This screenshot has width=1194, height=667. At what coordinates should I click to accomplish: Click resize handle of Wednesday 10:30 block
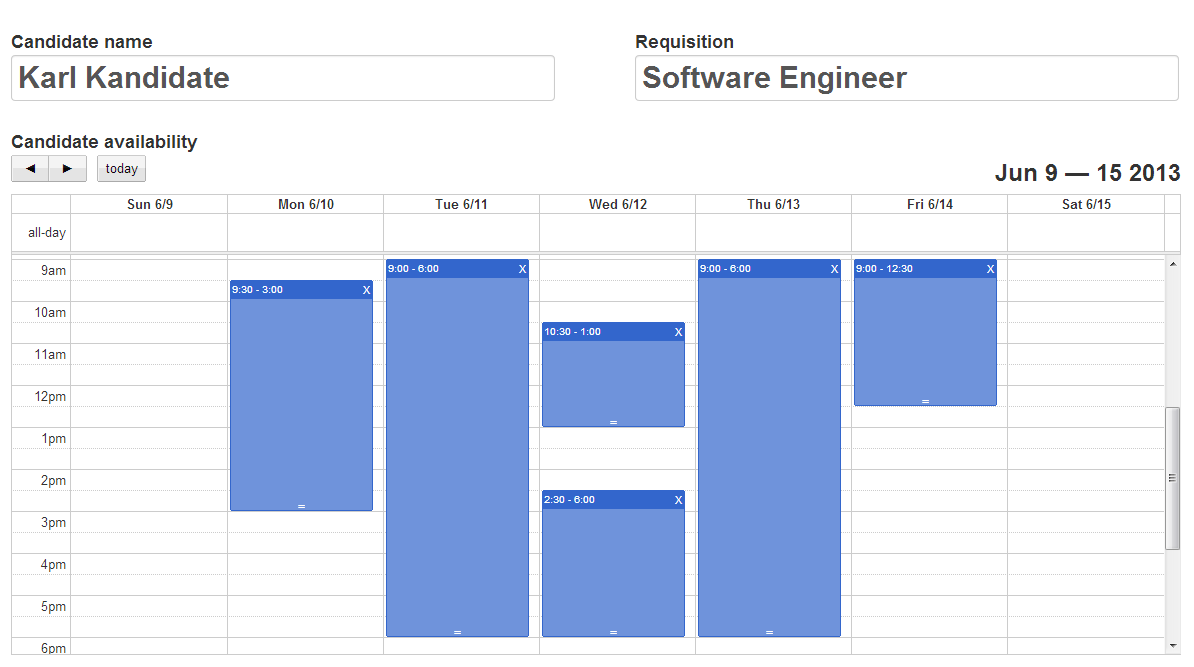tap(613, 423)
